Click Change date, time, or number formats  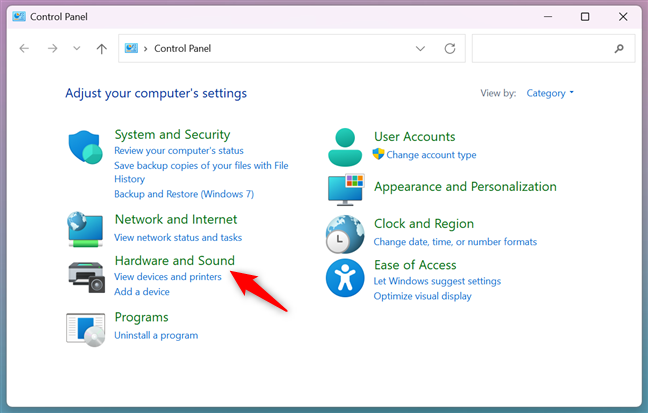click(x=455, y=241)
